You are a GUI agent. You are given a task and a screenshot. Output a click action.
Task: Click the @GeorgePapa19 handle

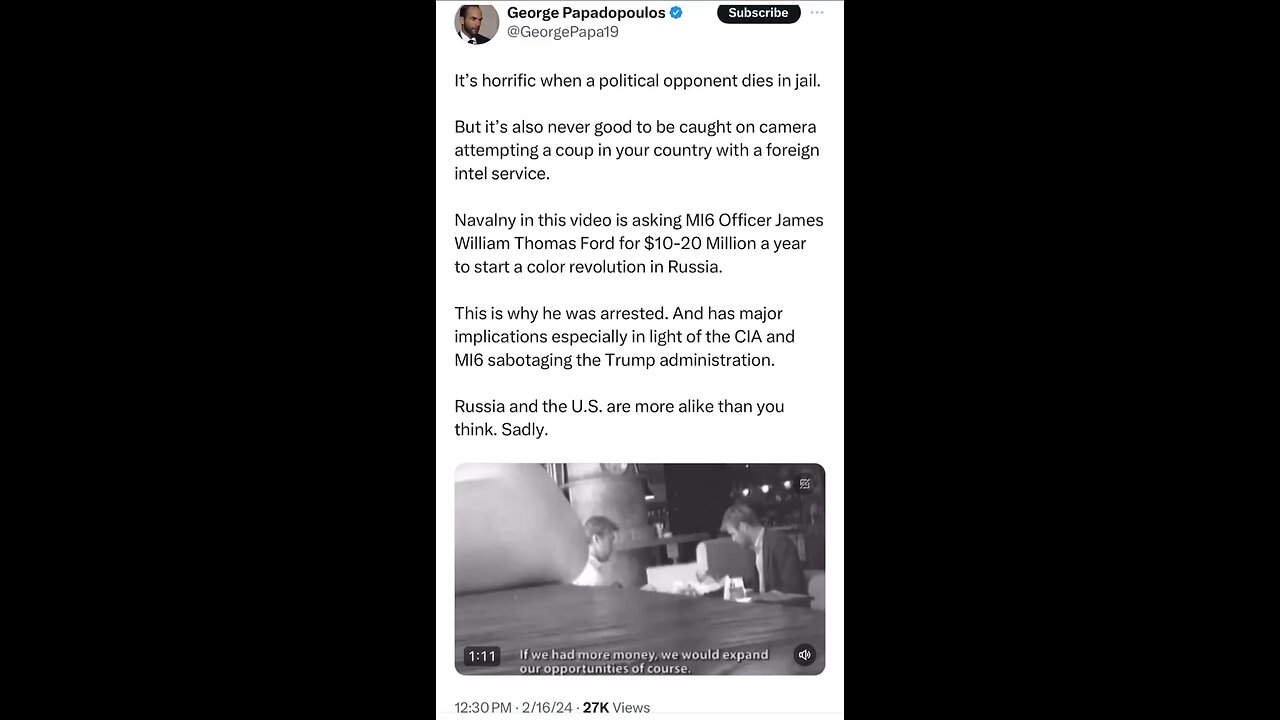click(563, 32)
